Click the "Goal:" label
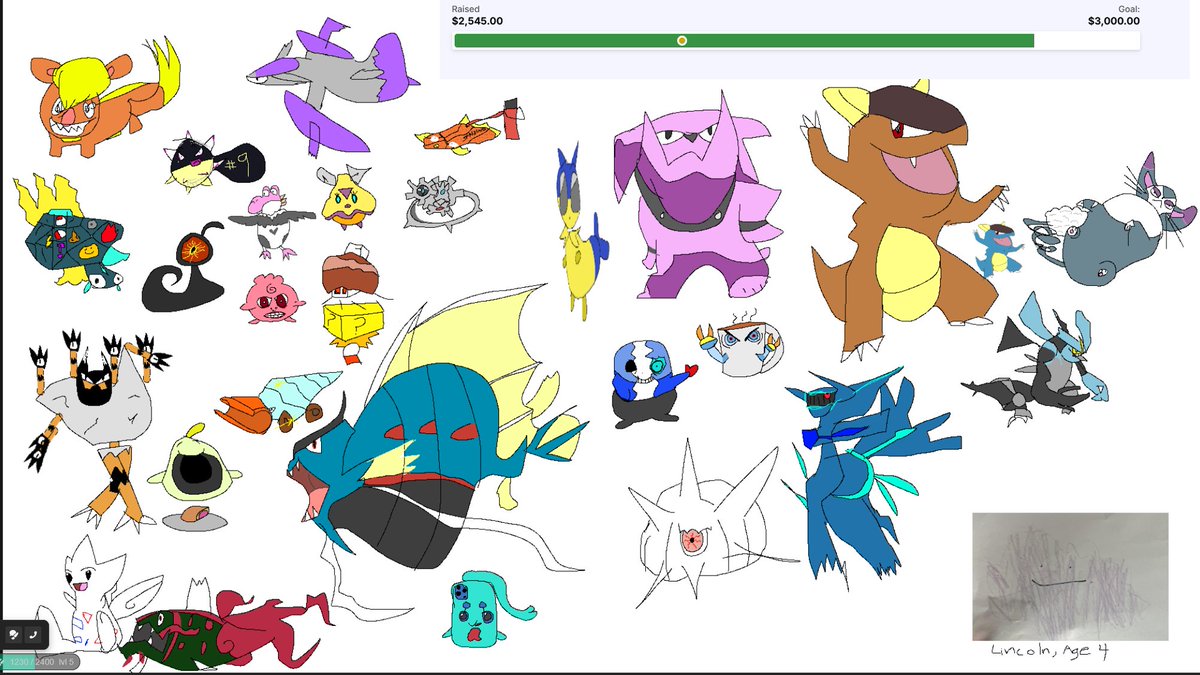Image resolution: width=1200 pixels, height=675 pixels. point(1128,9)
